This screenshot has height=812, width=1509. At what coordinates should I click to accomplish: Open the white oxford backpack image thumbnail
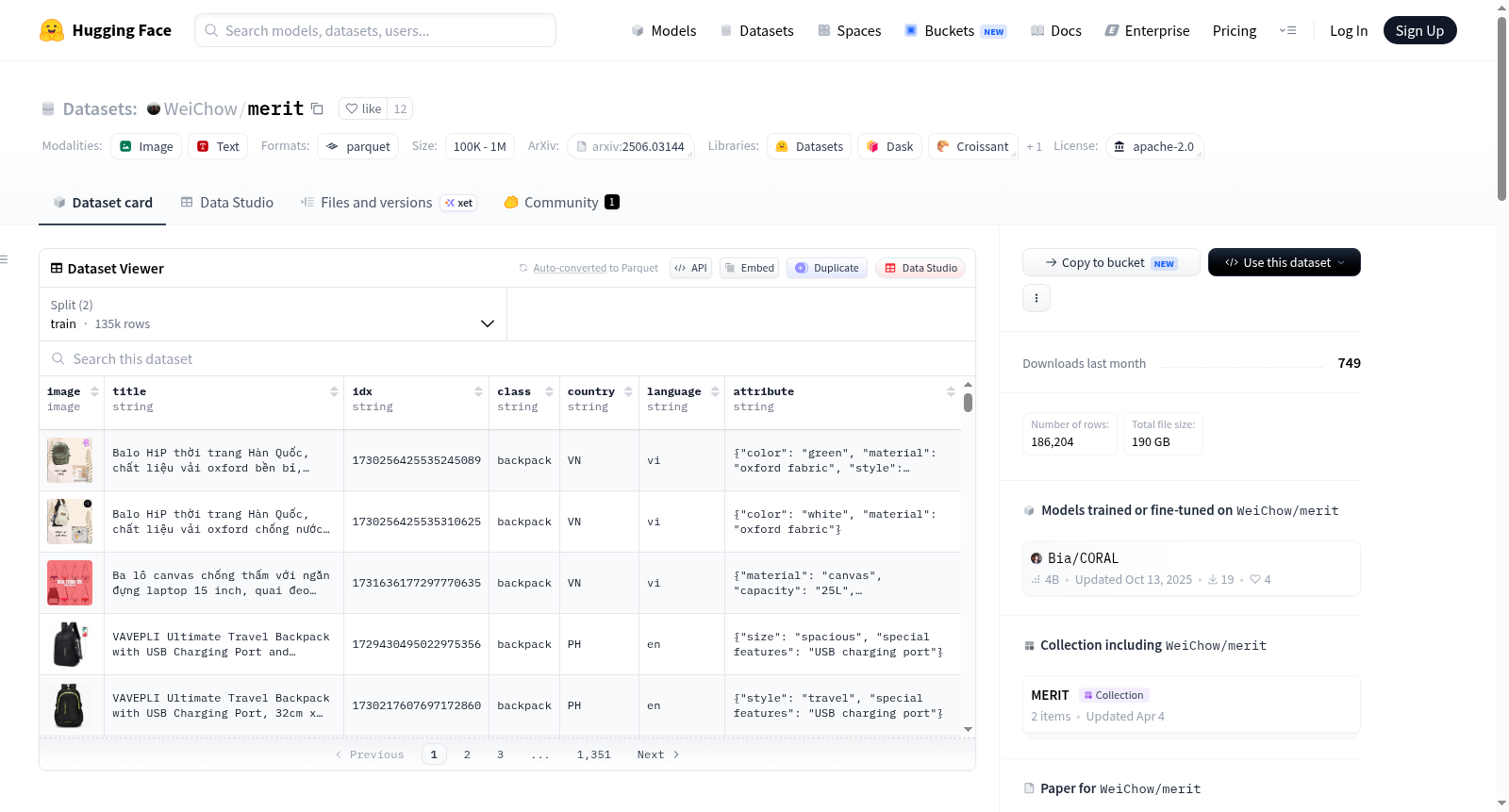point(70,522)
